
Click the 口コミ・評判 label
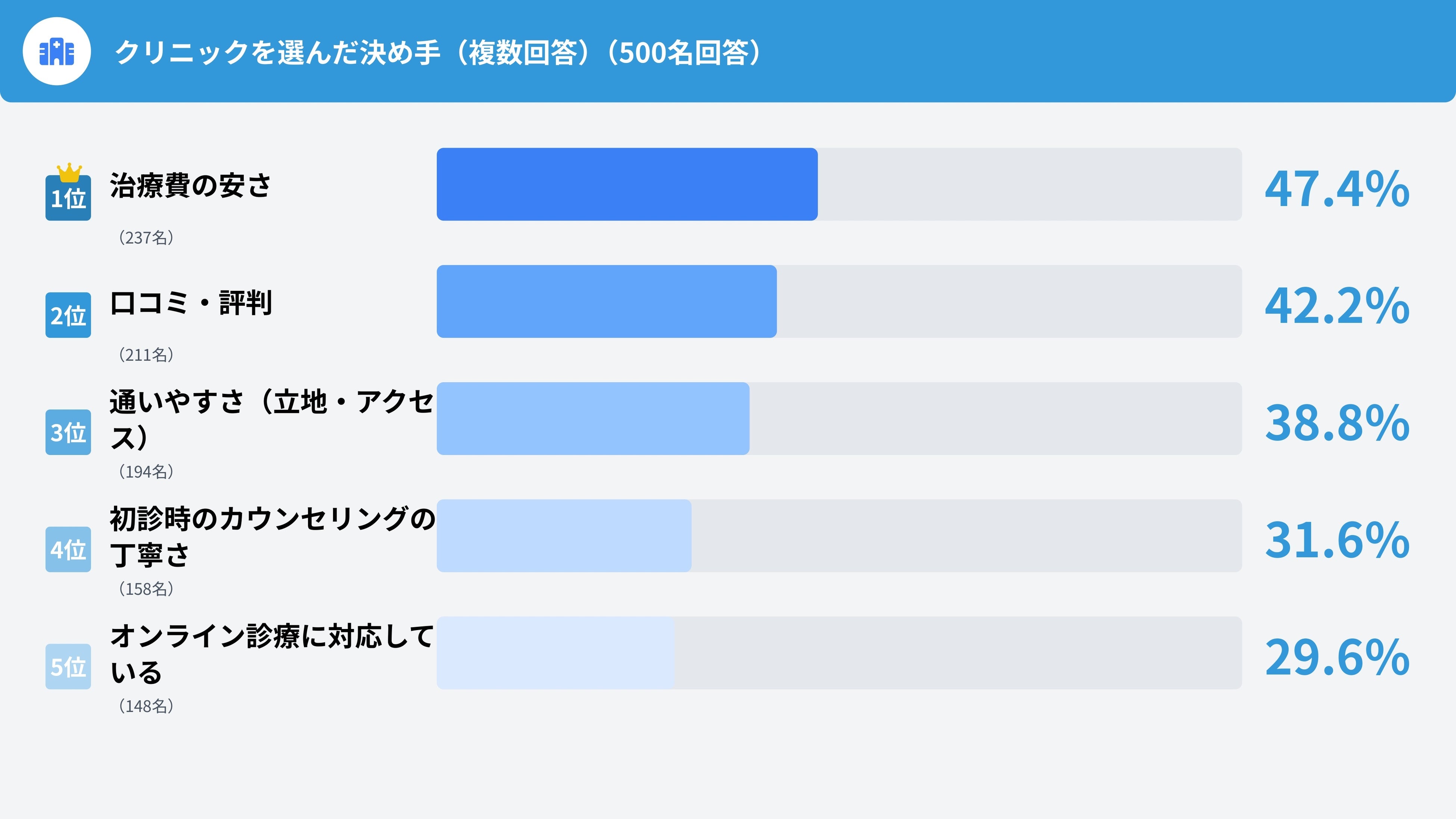click(191, 303)
